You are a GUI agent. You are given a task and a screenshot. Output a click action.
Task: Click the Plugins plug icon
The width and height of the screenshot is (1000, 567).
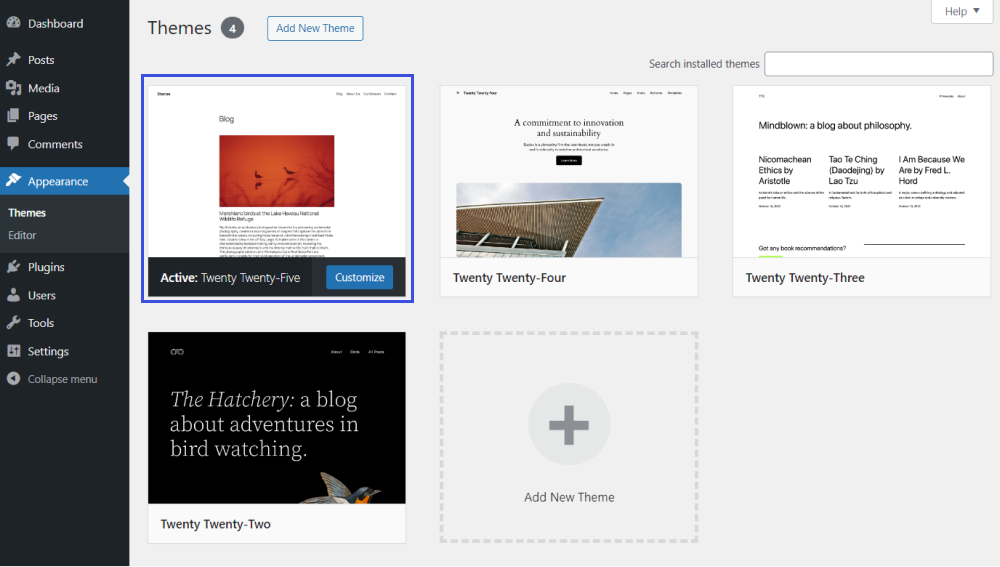coord(13,267)
